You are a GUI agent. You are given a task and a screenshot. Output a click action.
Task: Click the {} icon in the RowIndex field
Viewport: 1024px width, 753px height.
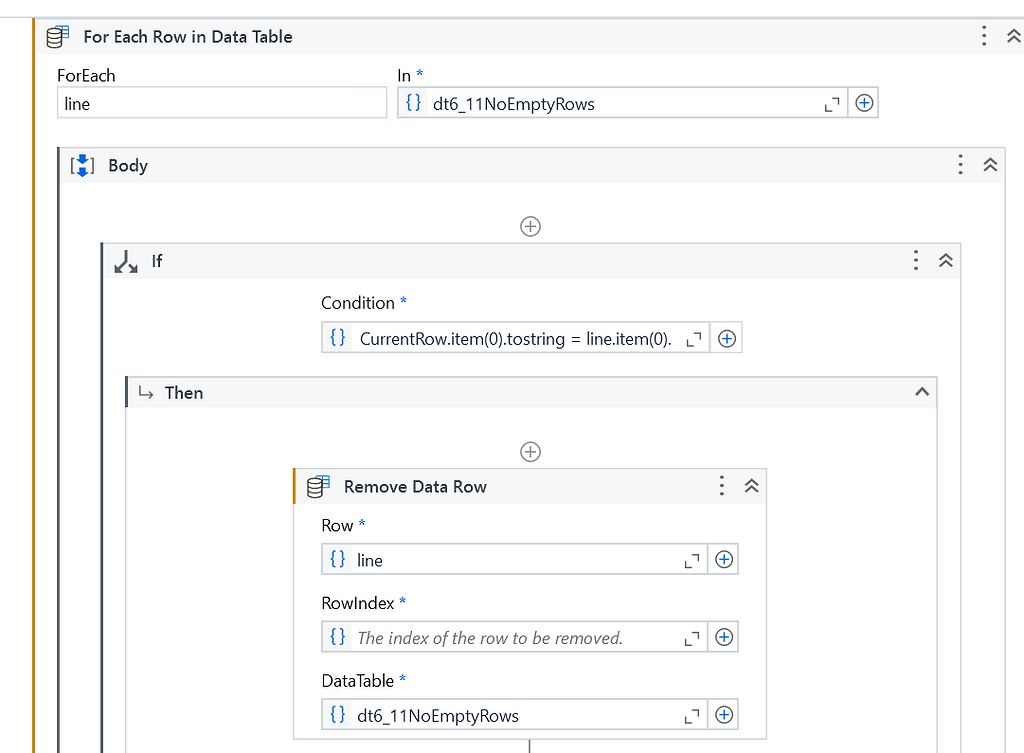(337, 636)
